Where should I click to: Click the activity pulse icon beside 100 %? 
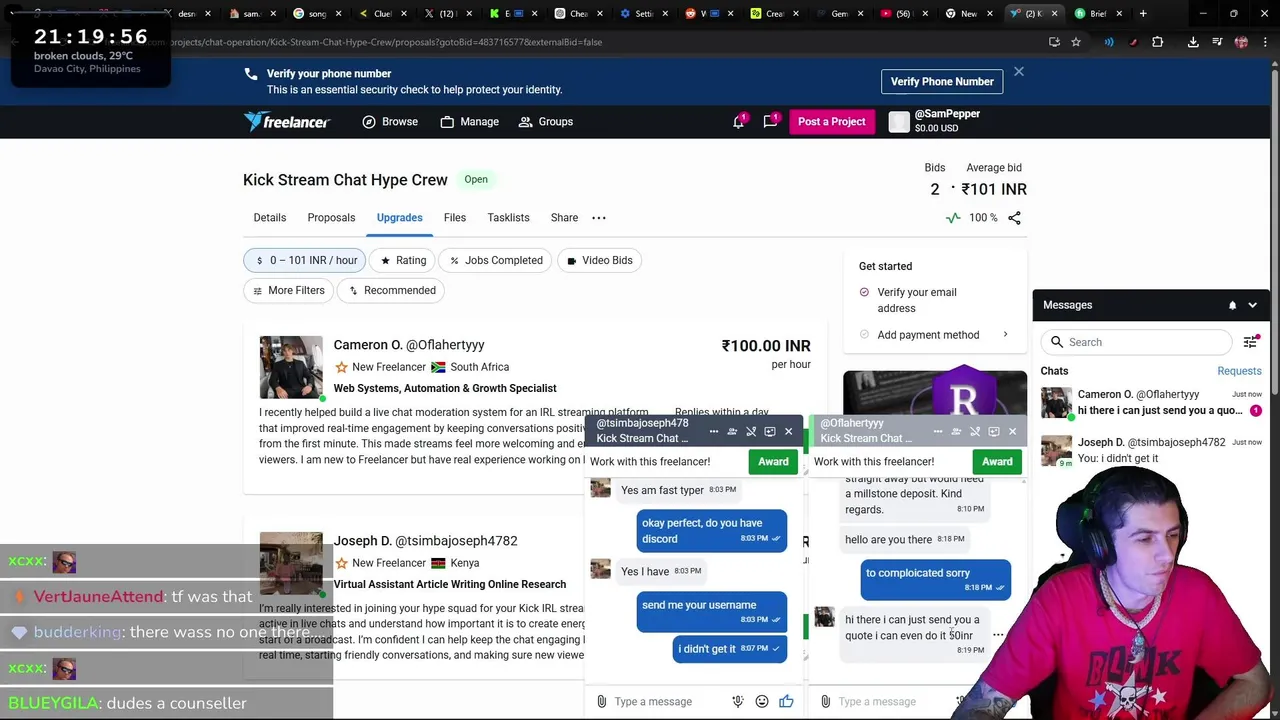pos(953,217)
